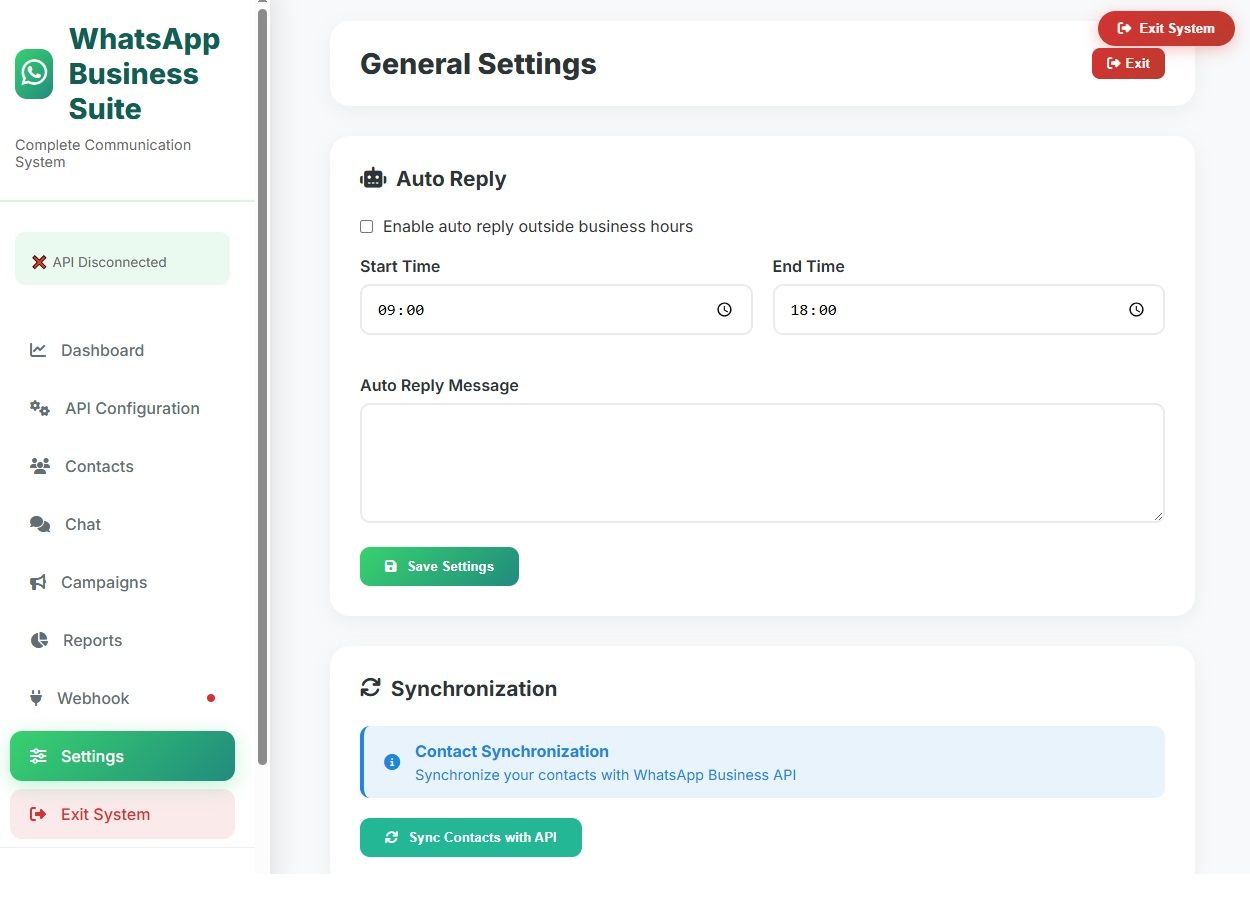
Task: Click the WhatsApp logo icon
Action: point(34,74)
